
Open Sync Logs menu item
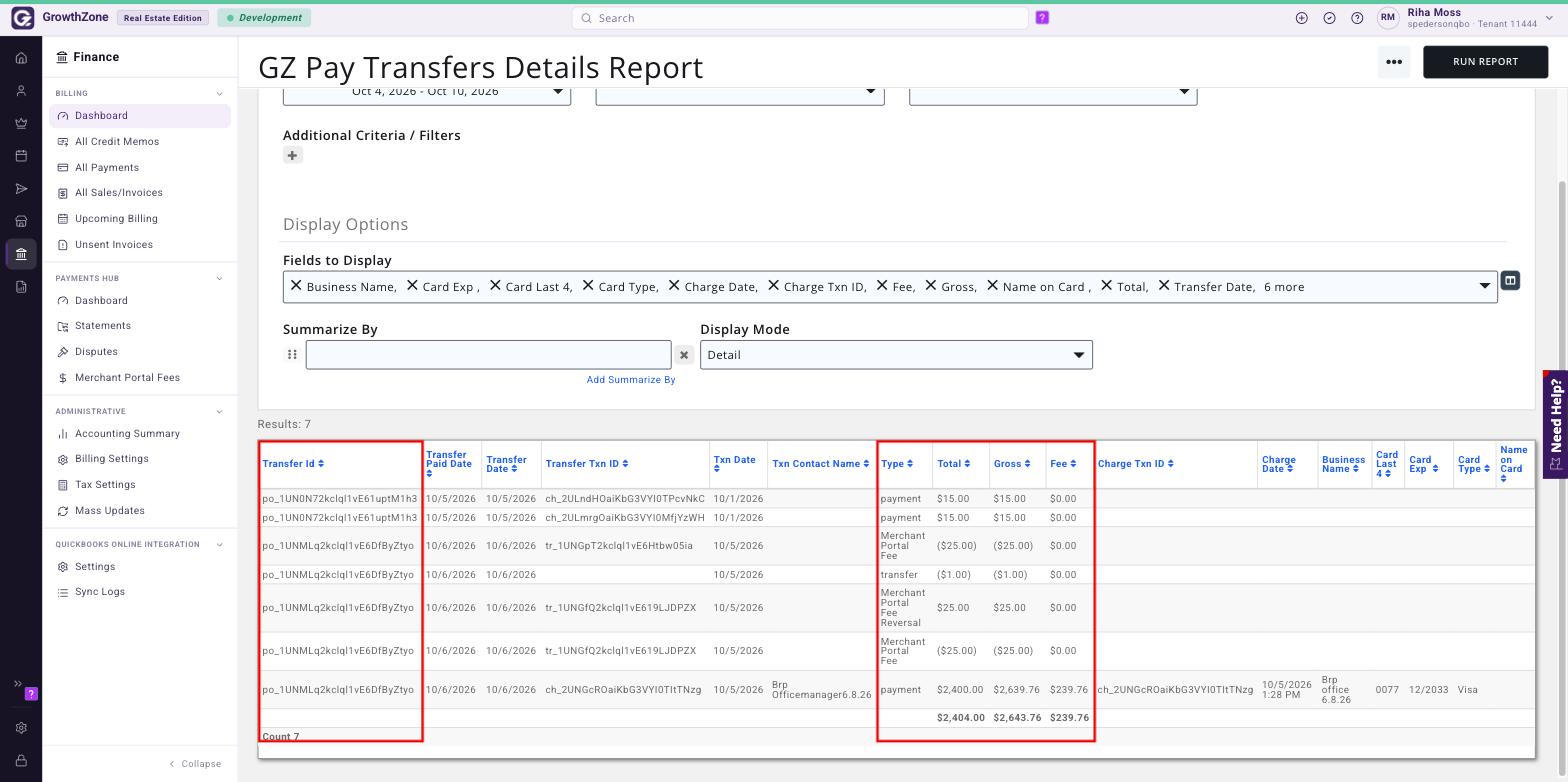click(100, 592)
